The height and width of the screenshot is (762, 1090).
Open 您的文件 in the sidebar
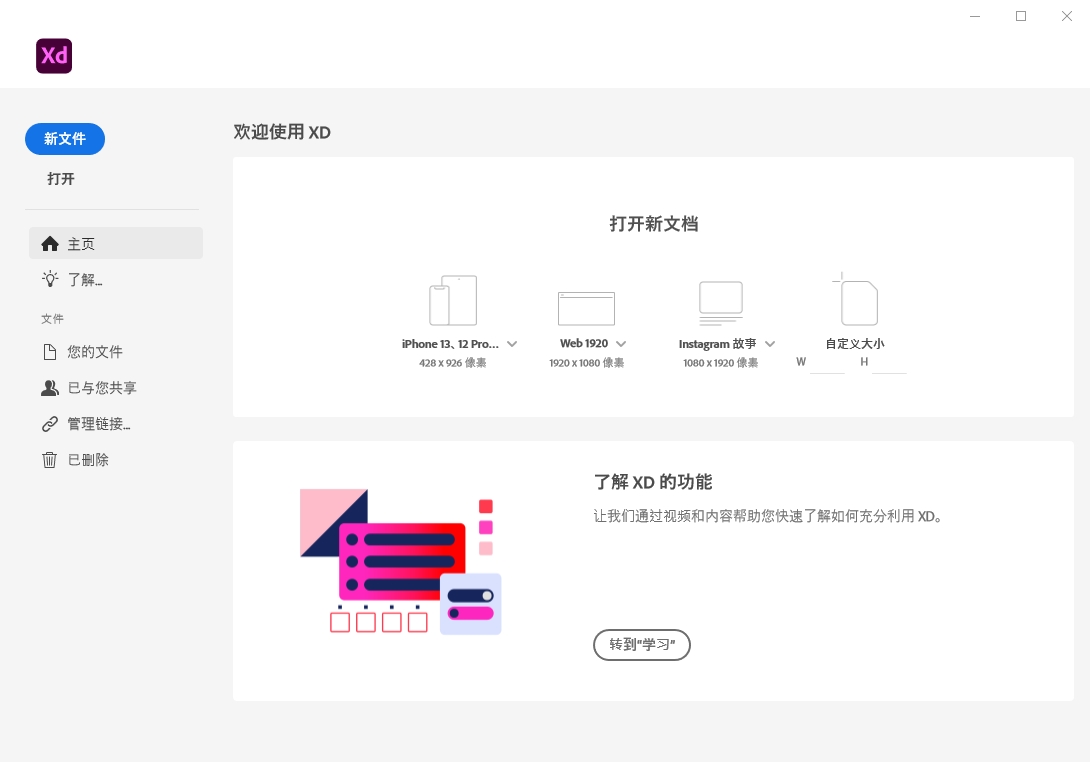point(95,352)
